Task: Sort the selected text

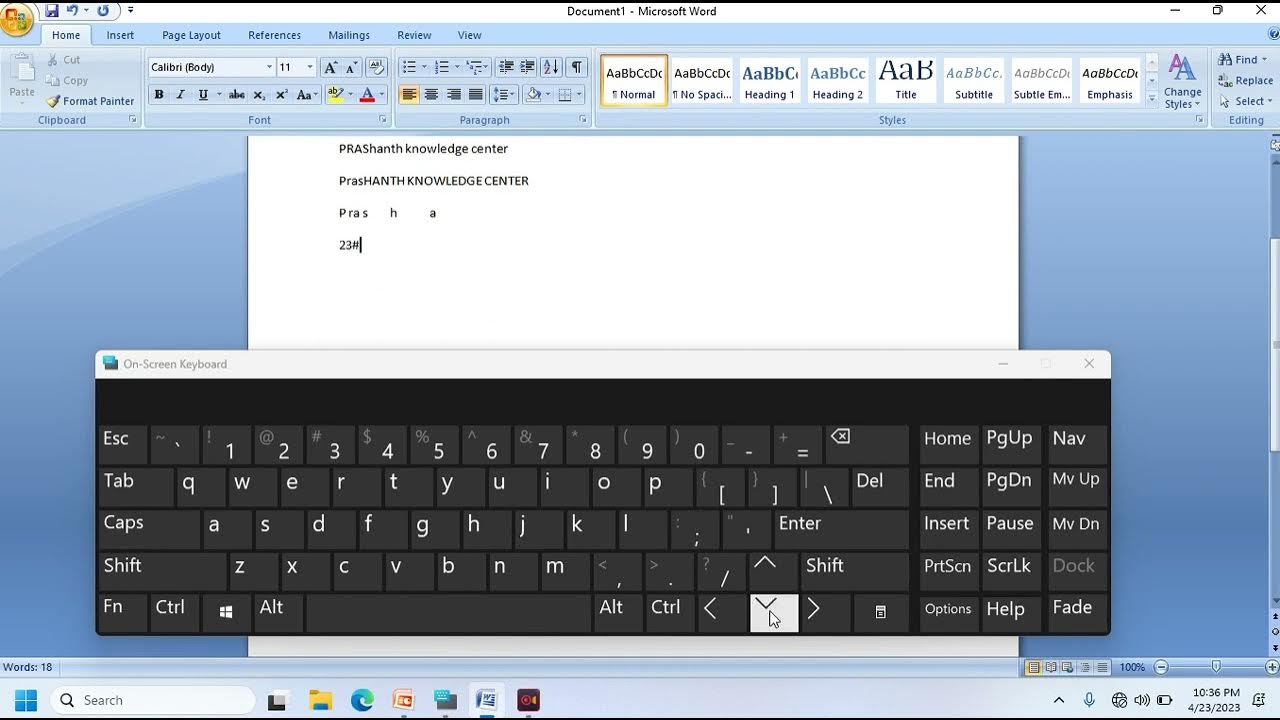Action: [x=551, y=67]
